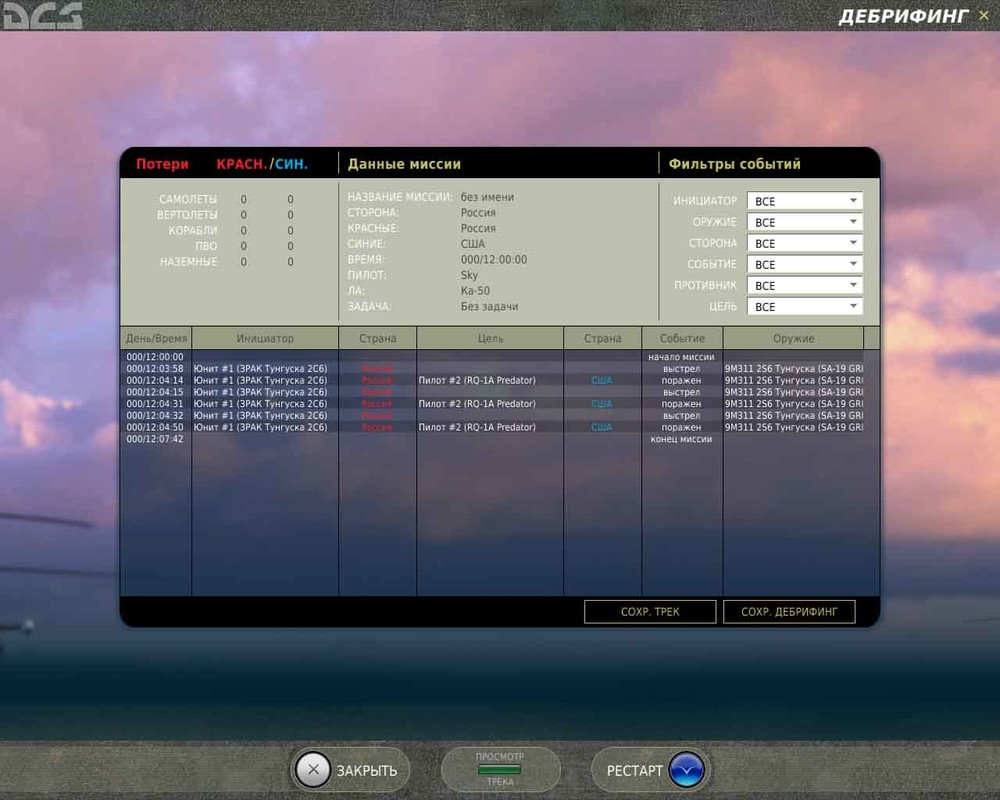
Task: Click the КРАСН. losses header label
Action: pyautogui.click(x=242, y=164)
